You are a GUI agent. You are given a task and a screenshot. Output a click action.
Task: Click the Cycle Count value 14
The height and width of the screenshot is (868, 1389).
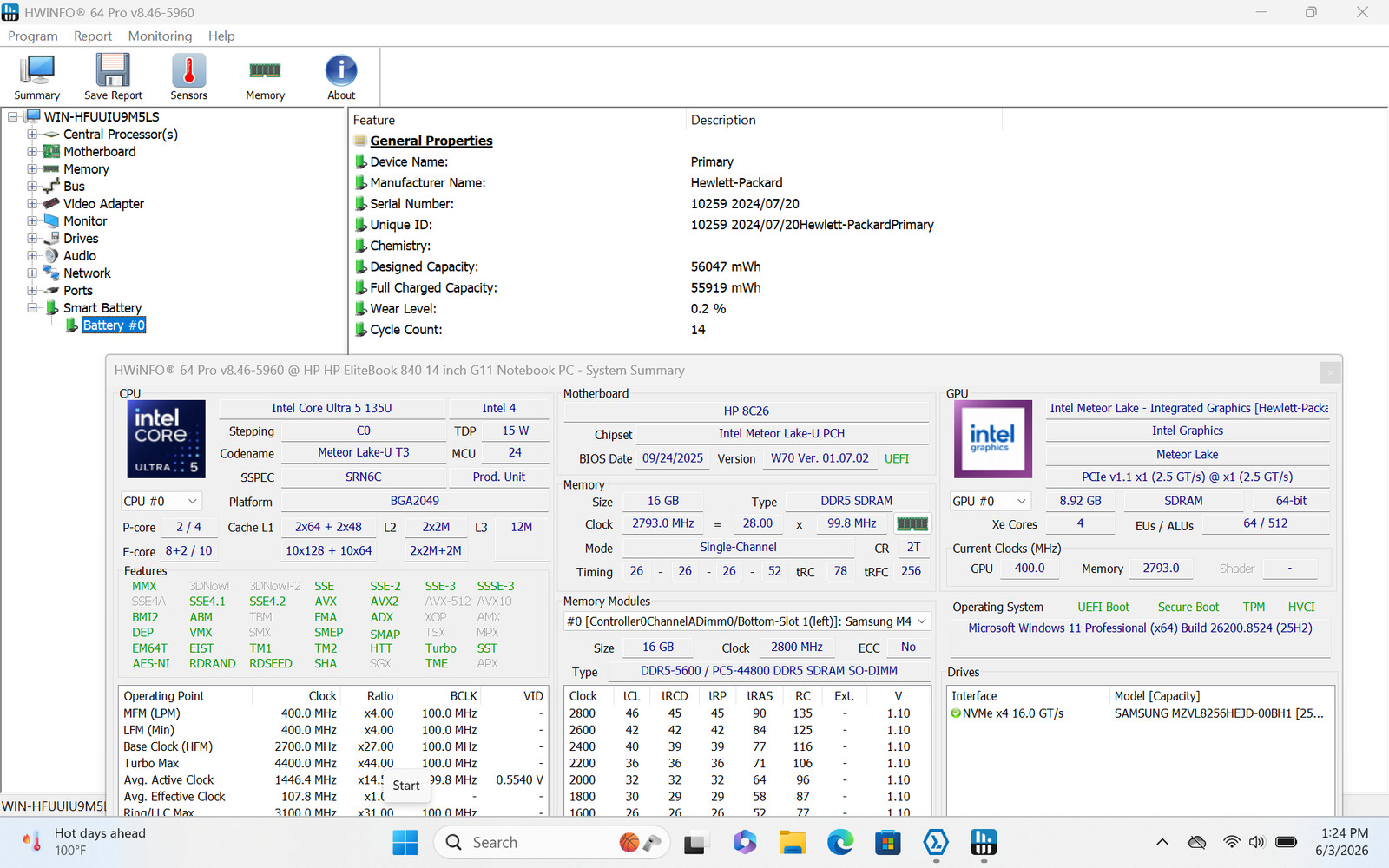pos(698,330)
